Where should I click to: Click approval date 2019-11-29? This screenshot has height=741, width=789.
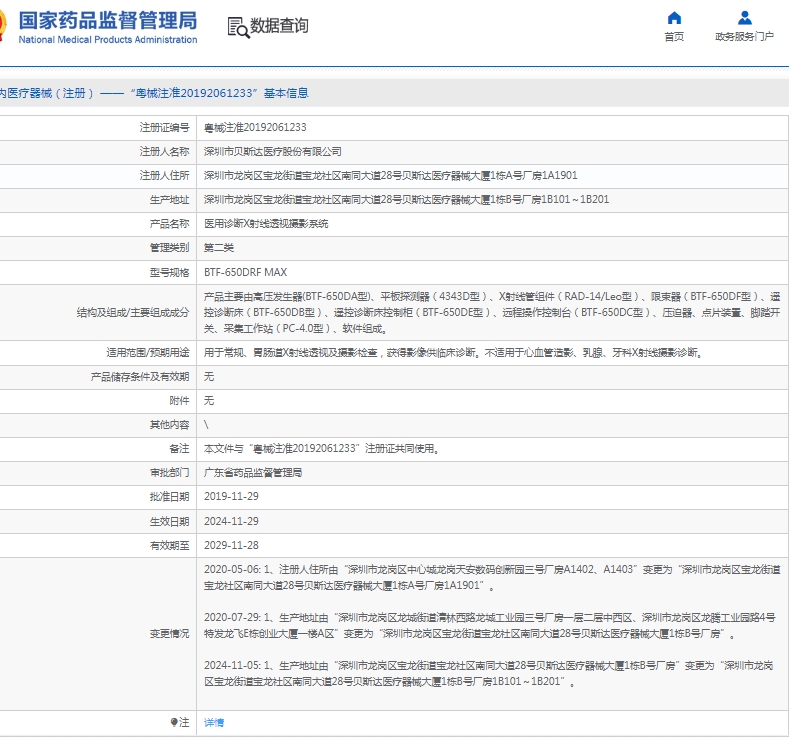pyautogui.click(x=231, y=497)
